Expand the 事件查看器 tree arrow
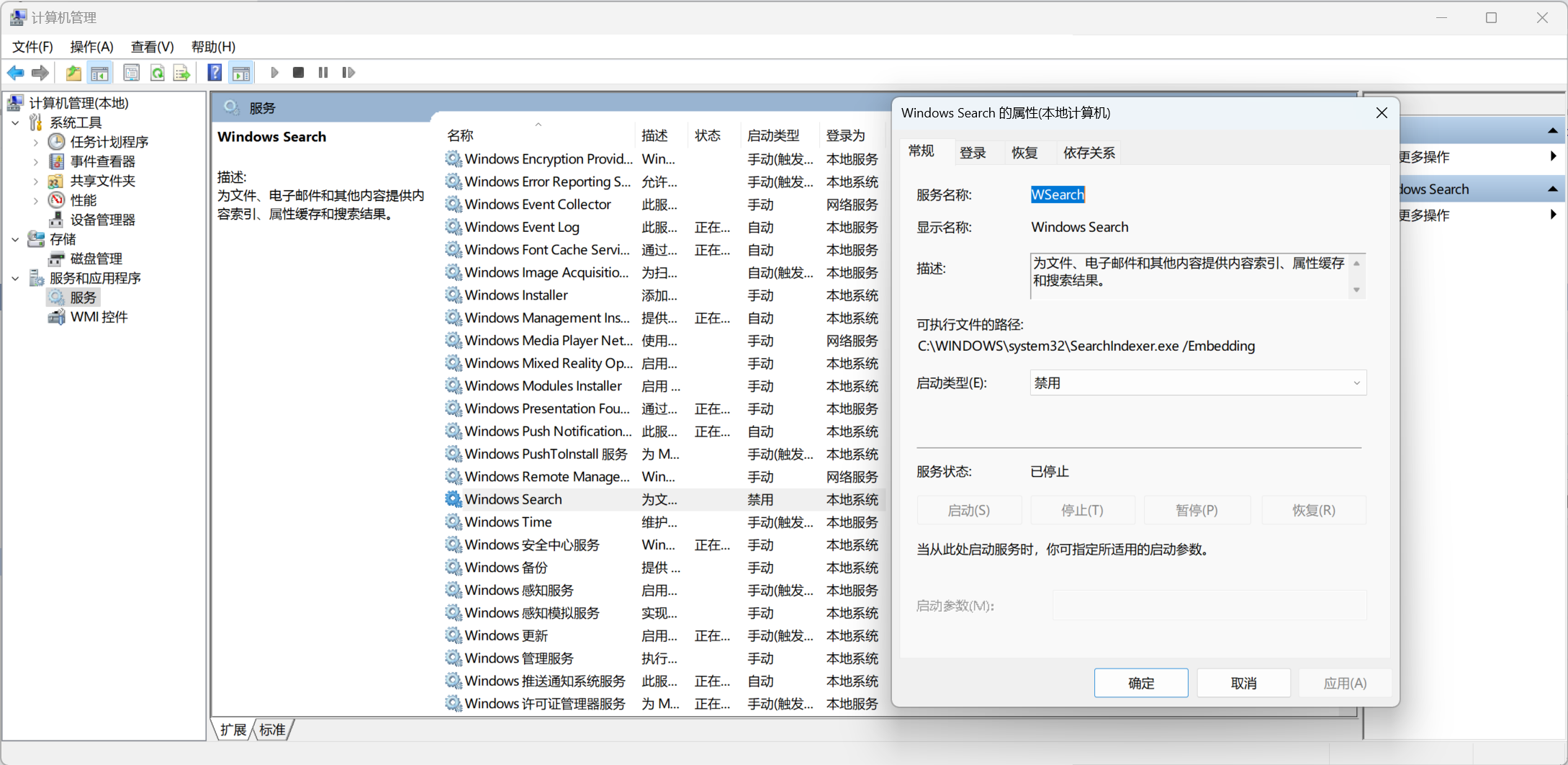 (36, 161)
